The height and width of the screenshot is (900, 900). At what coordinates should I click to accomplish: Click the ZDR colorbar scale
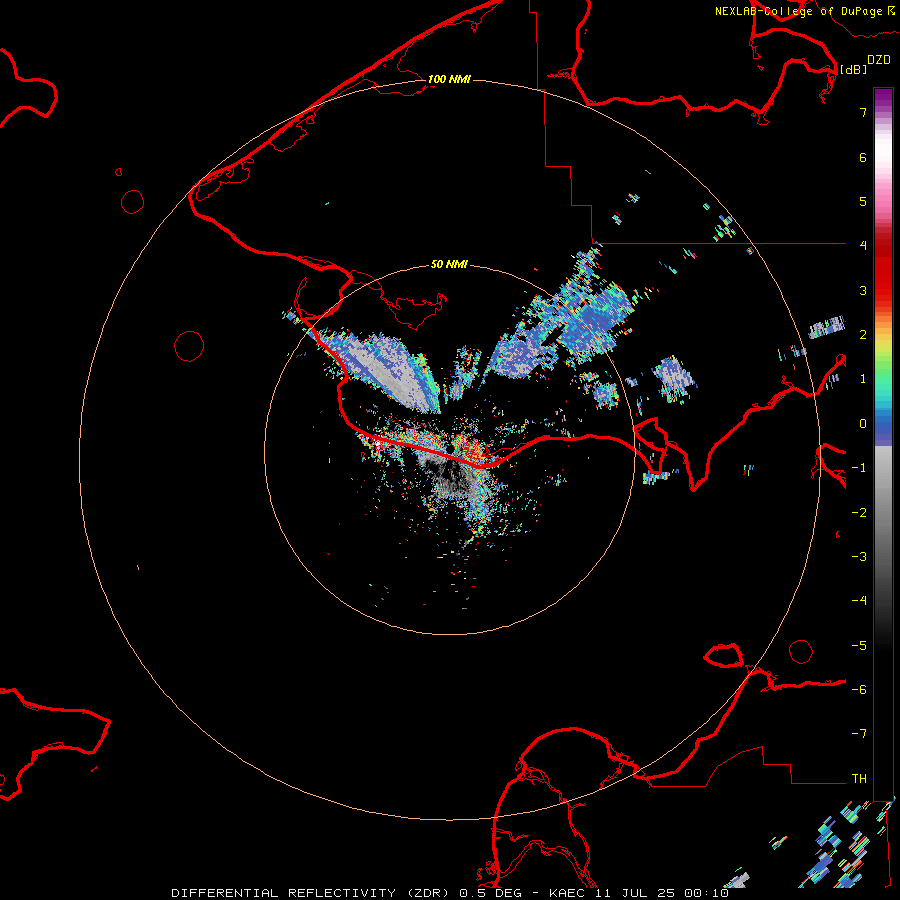[883, 444]
